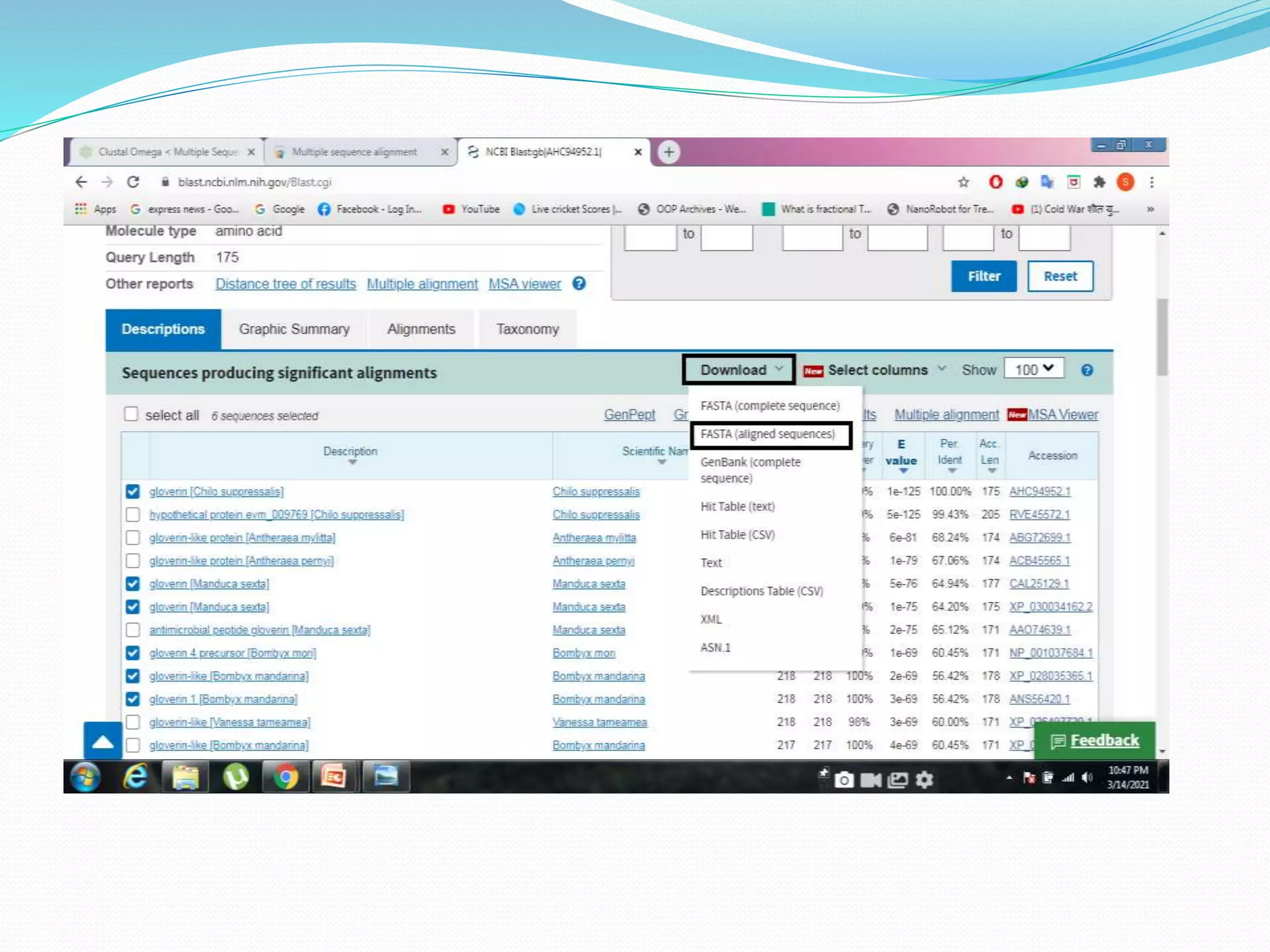Click the scroll-to-top arrow button
Image resolution: width=1270 pixels, height=952 pixels.
103,741
